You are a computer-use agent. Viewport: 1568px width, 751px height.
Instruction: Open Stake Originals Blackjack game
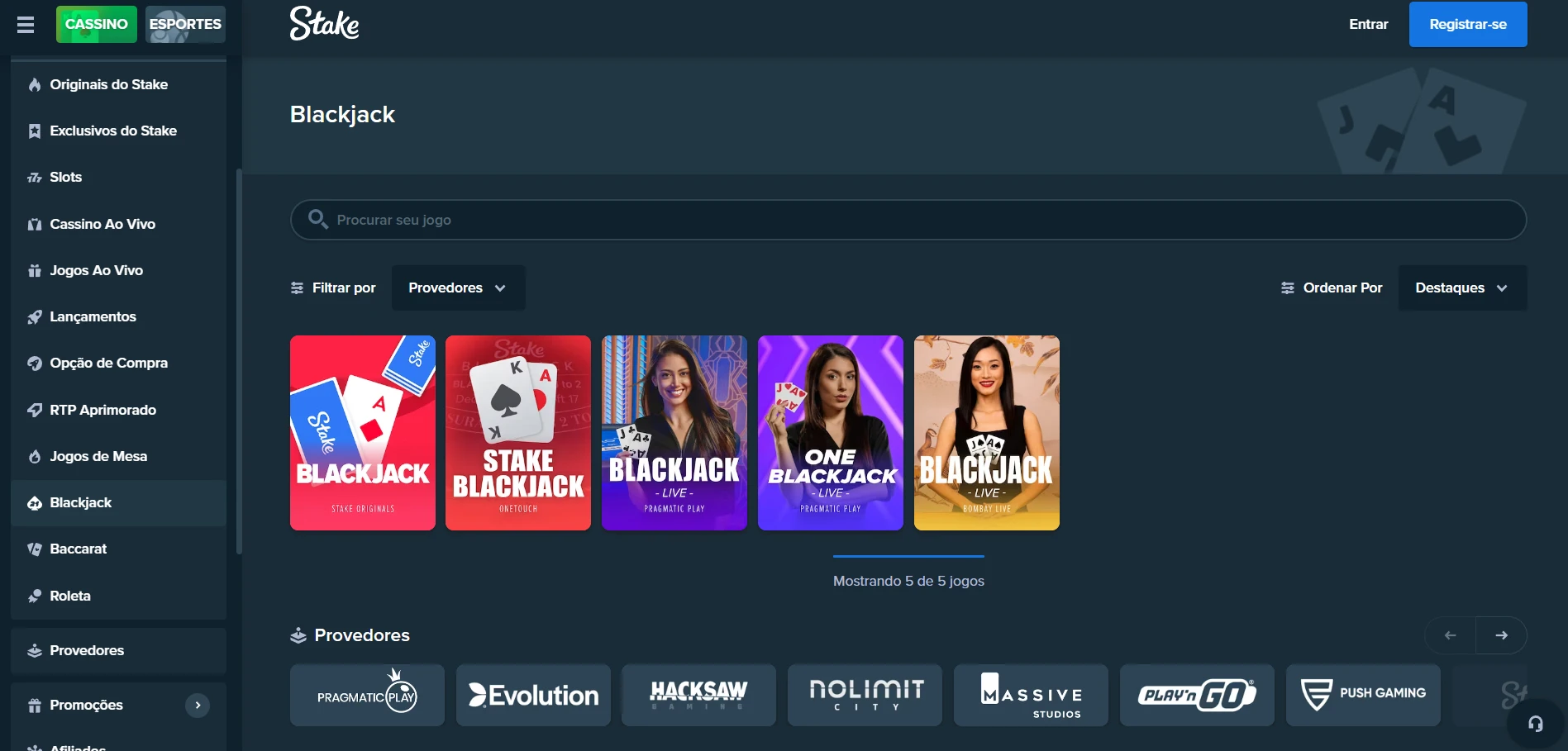click(362, 433)
